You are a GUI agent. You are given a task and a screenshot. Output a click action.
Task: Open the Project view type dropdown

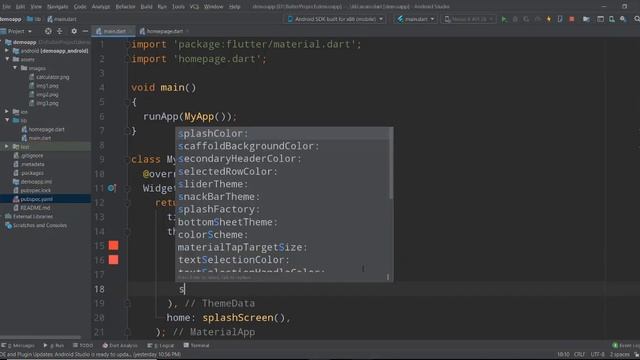tap(16, 31)
